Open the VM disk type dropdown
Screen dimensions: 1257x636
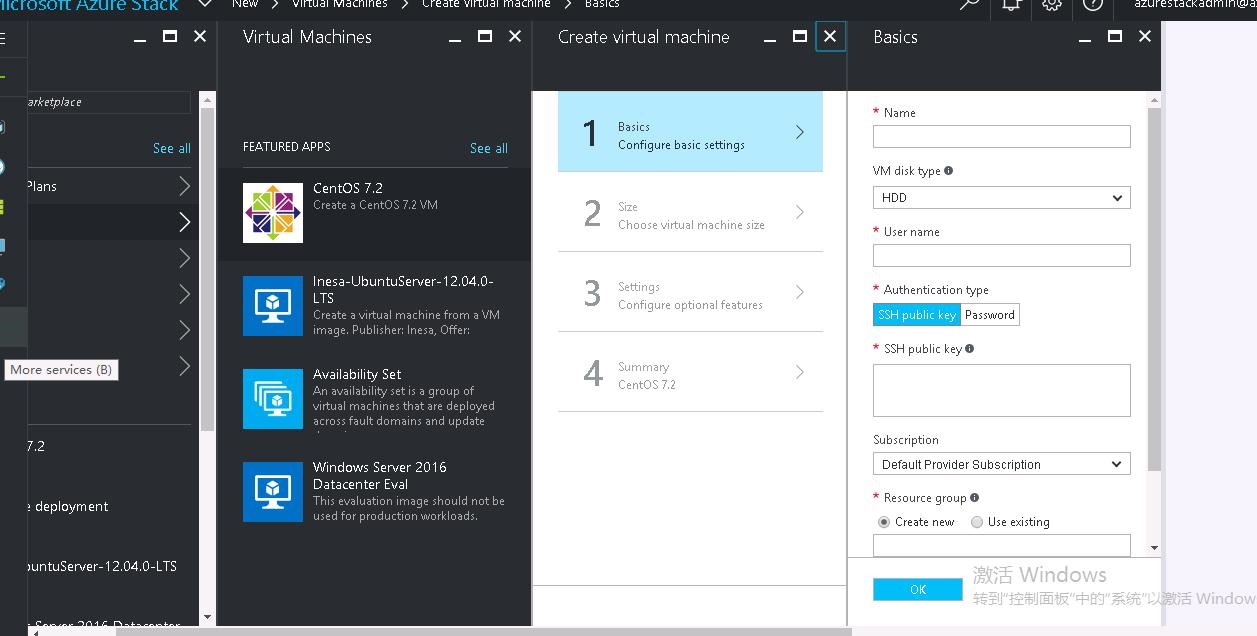(1002, 198)
